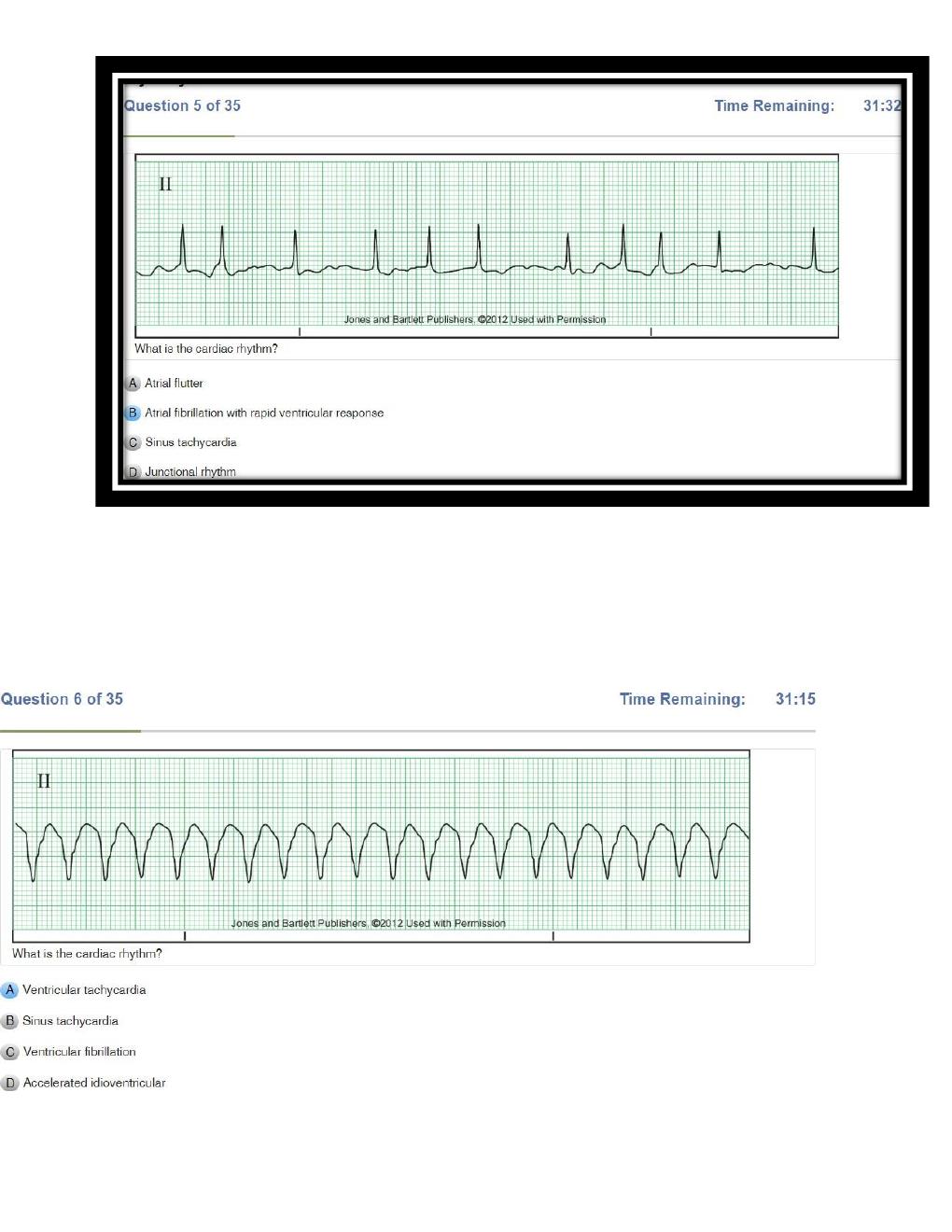Image resolution: width=952 pixels, height=1232 pixels.
Task: Click the lead II label on Question 6 strip
Action: (44, 781)
